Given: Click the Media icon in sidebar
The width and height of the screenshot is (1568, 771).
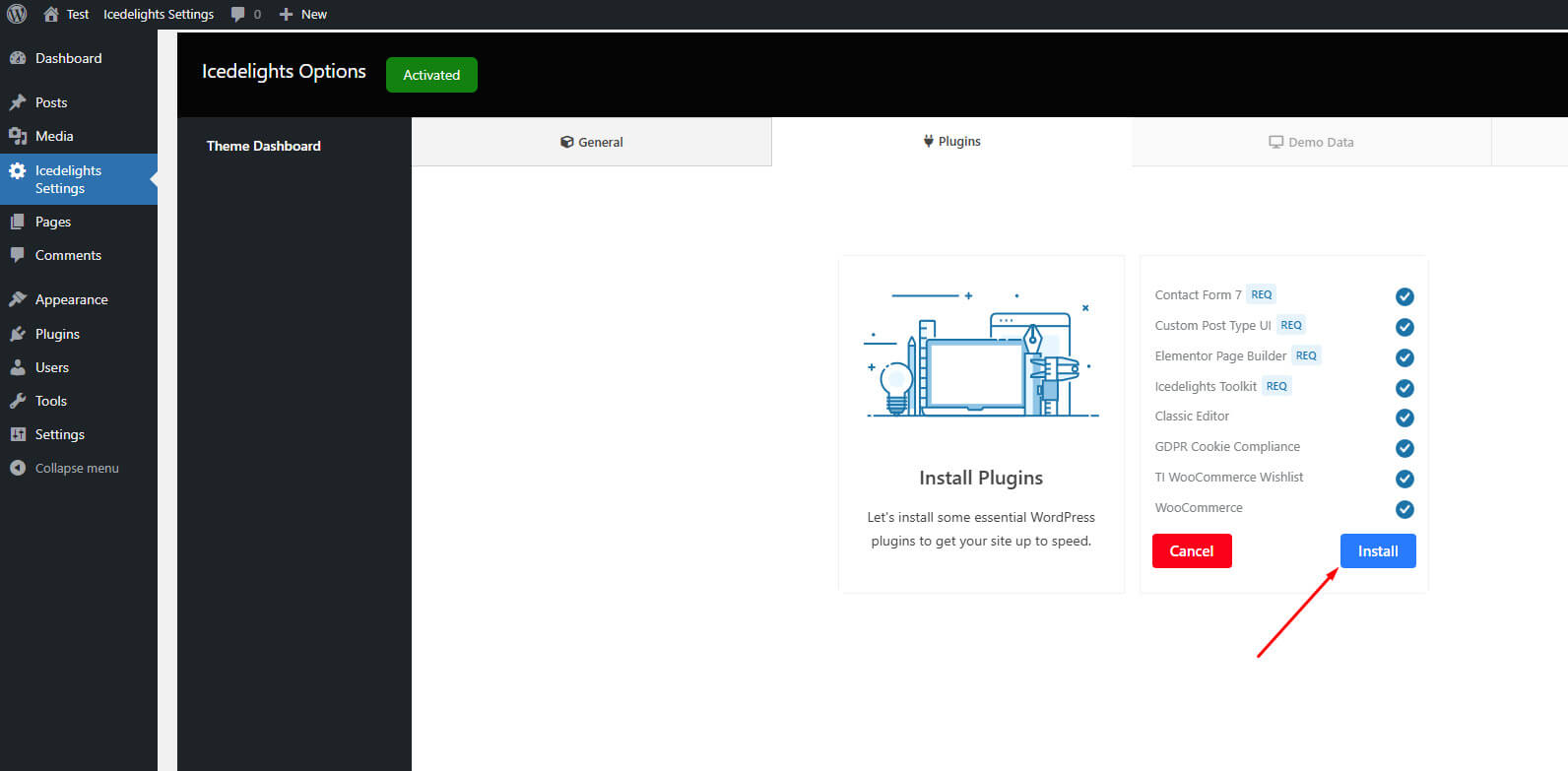Looking at the screenshot, I should pos(18,136).
